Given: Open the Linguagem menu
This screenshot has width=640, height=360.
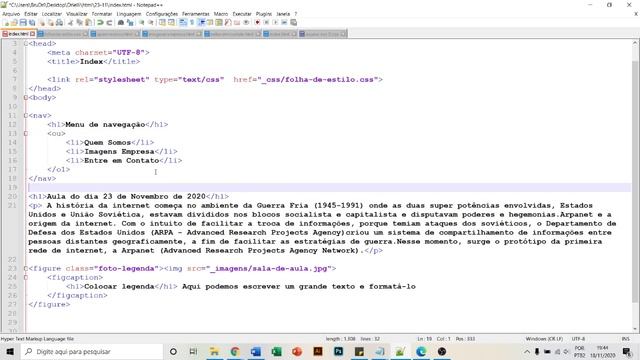Looking at the screenshot, I should coord(129,14).
